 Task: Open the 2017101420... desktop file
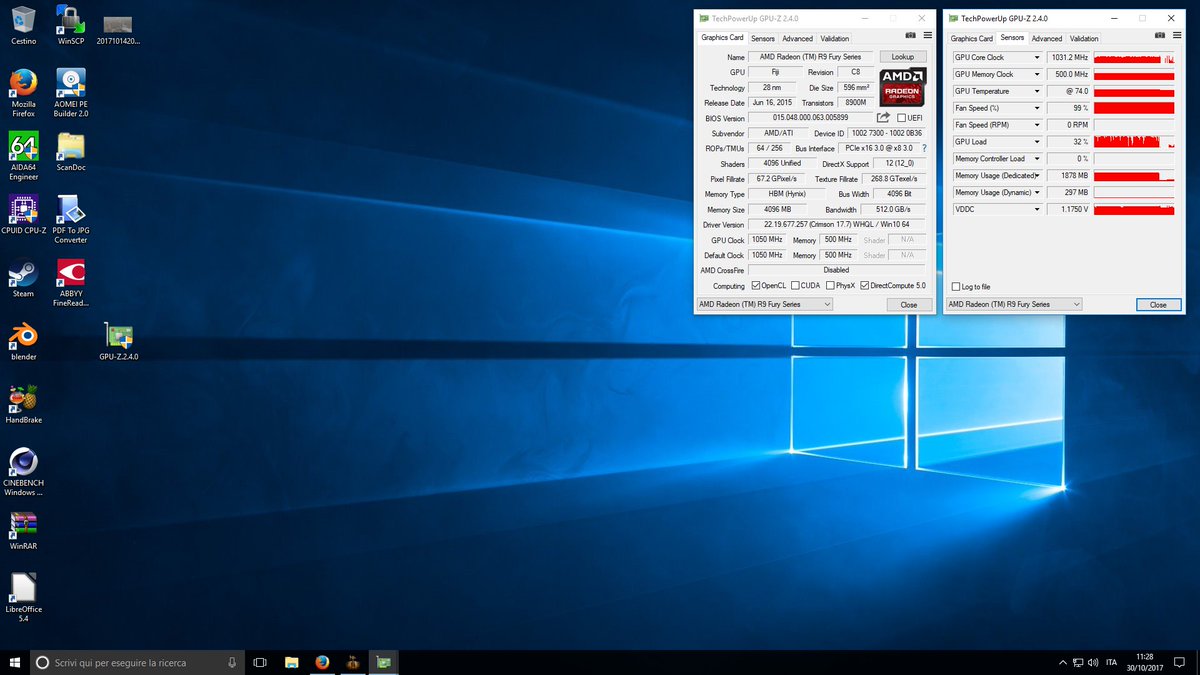click(118, 29)
